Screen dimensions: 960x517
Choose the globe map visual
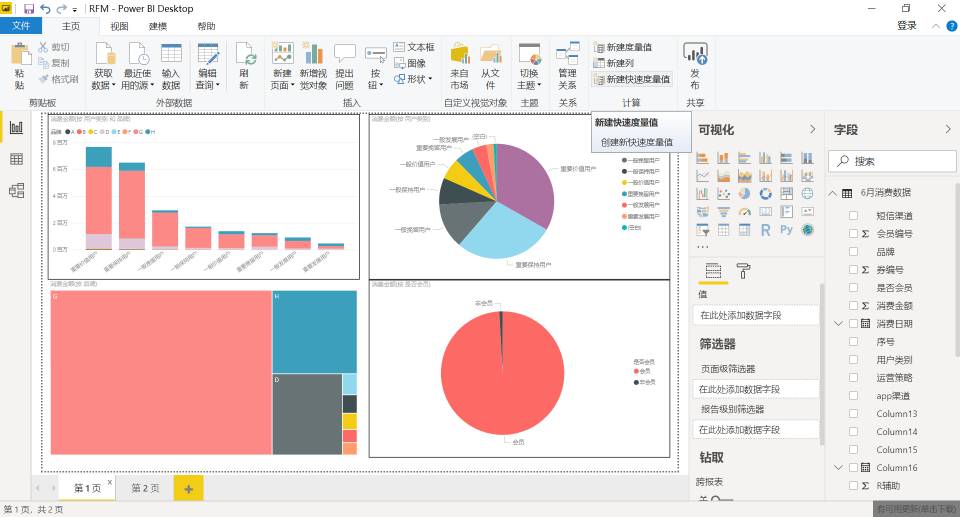pyautogui.click(x=808, y=194)
